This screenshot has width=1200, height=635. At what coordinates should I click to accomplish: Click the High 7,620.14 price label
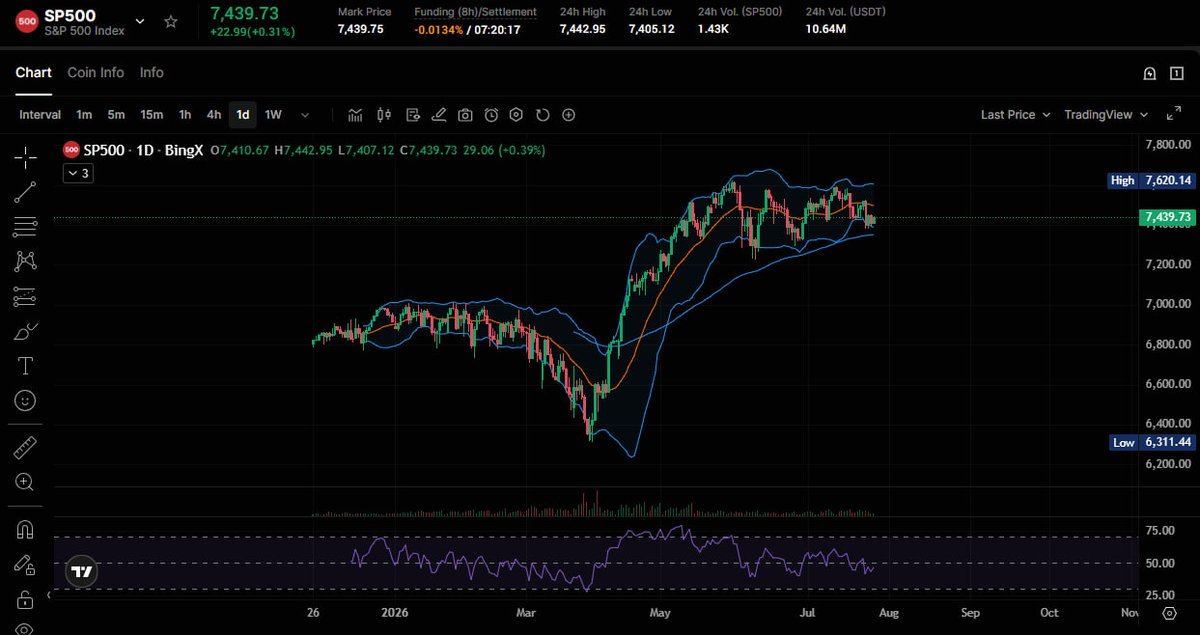(1151, 181)
